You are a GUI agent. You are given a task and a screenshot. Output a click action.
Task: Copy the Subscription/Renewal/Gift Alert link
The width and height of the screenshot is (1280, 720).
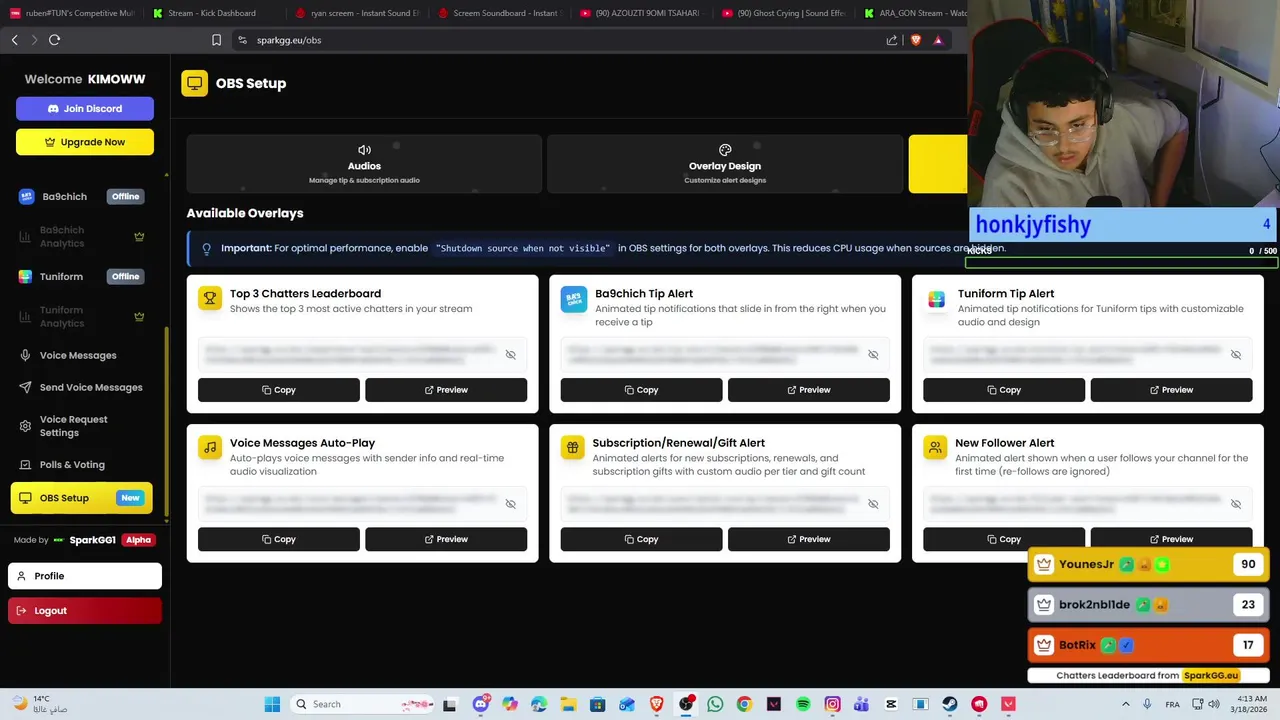pos(642,539)
